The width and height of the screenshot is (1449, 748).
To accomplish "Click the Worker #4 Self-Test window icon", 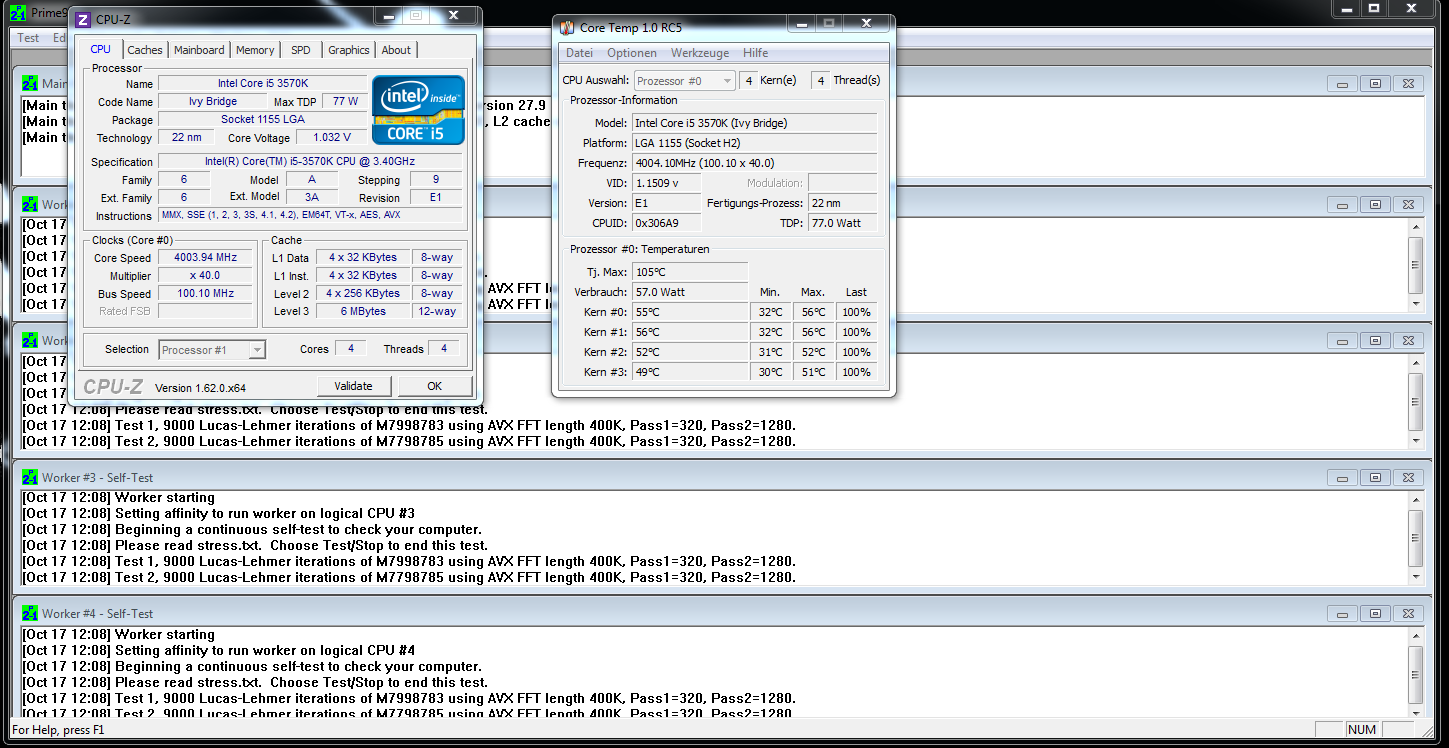I will (x=30, y=613).
